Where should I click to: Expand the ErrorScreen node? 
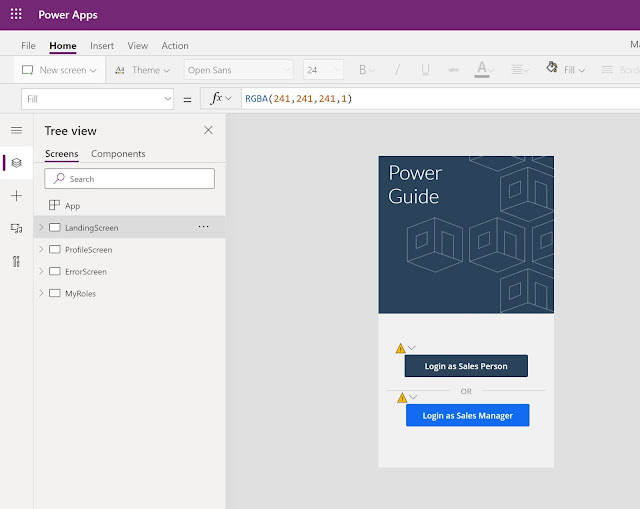pos(41,271)
